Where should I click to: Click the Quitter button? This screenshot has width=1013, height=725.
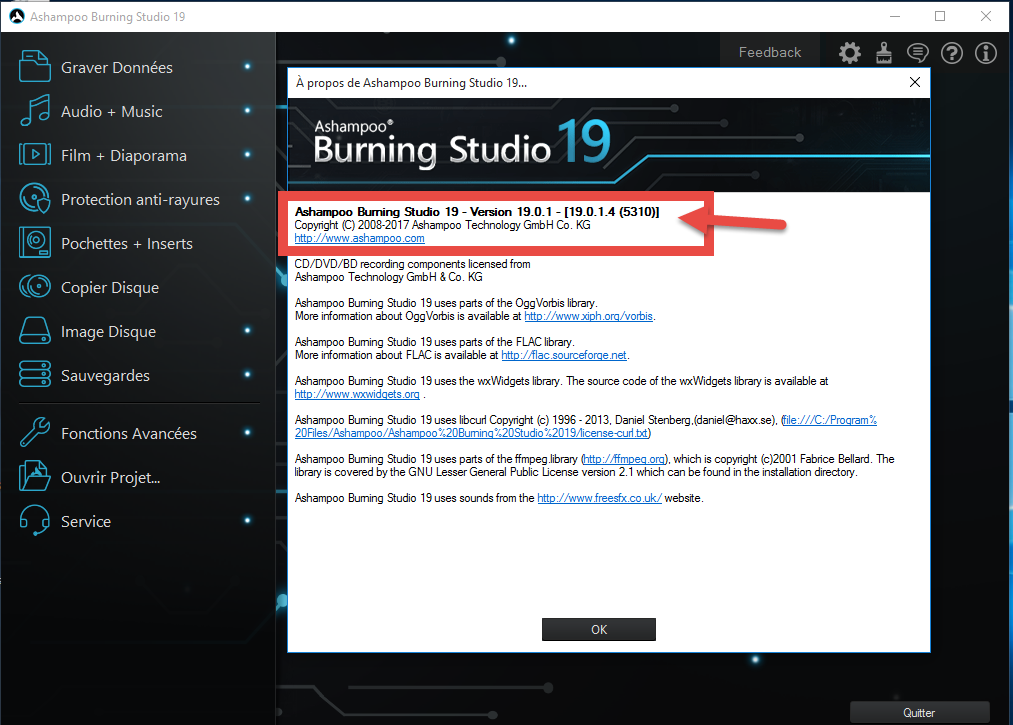919,713
